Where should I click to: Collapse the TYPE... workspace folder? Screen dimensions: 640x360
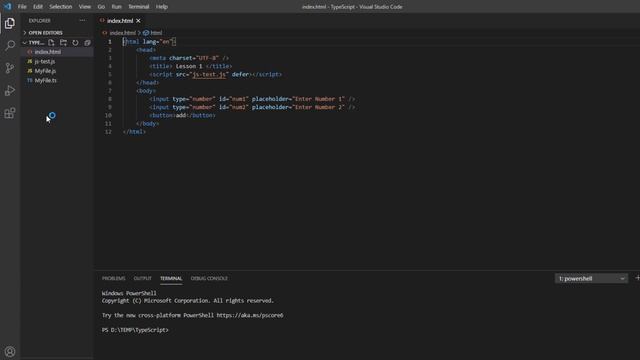pos(33,42)
